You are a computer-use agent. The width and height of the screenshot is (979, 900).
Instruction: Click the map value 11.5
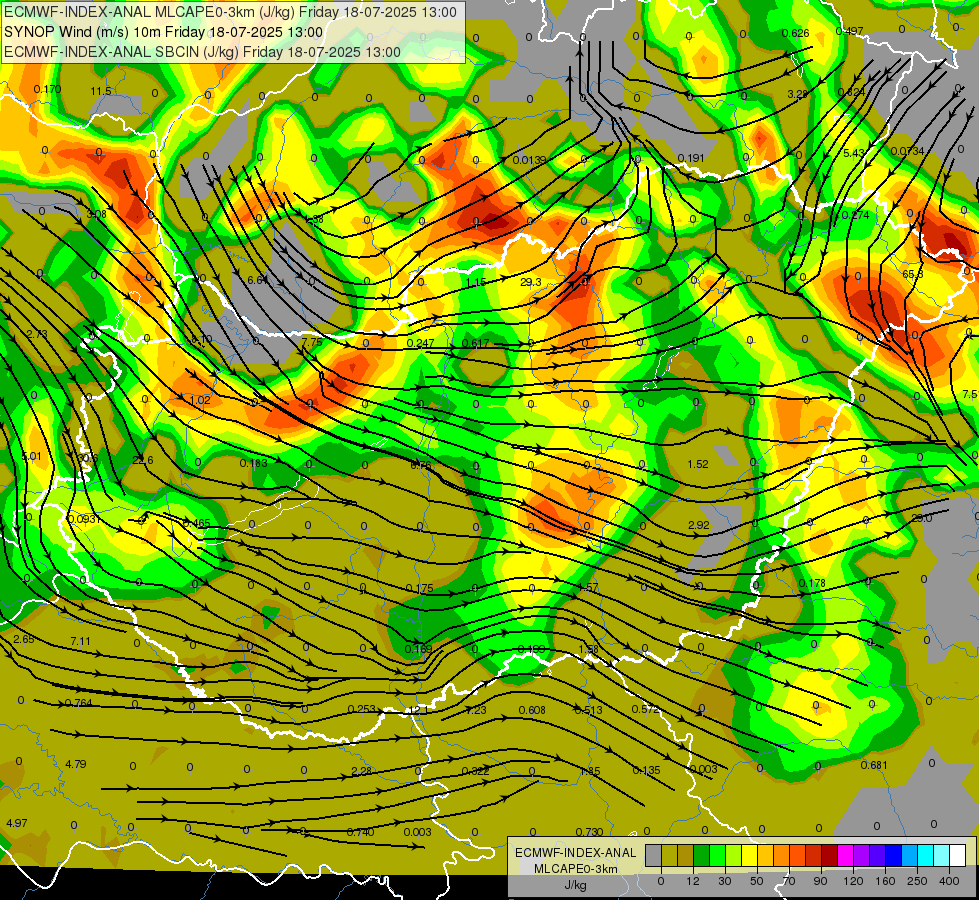[x=101, y=91]
